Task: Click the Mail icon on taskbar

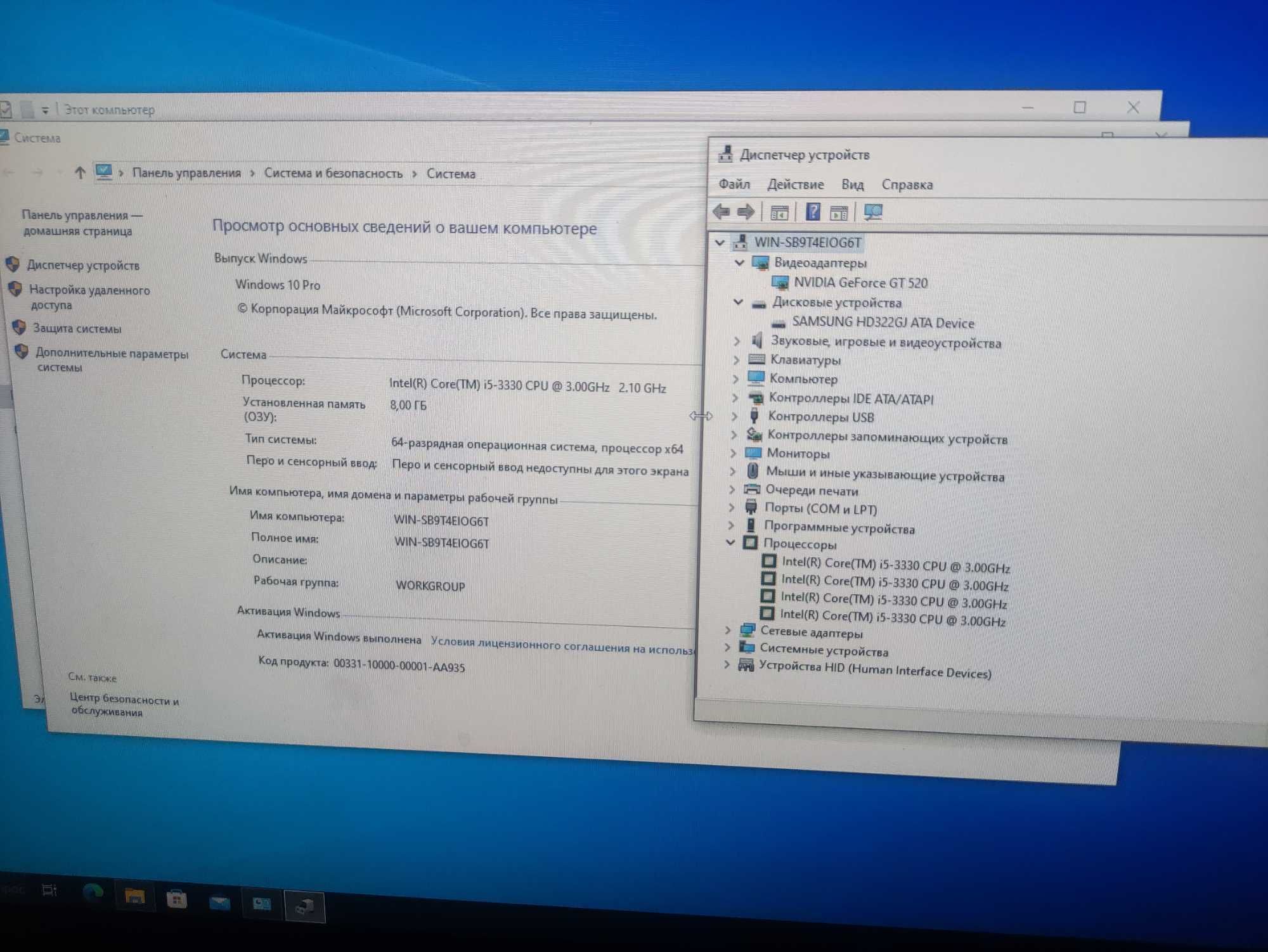Action: point(219,902)
